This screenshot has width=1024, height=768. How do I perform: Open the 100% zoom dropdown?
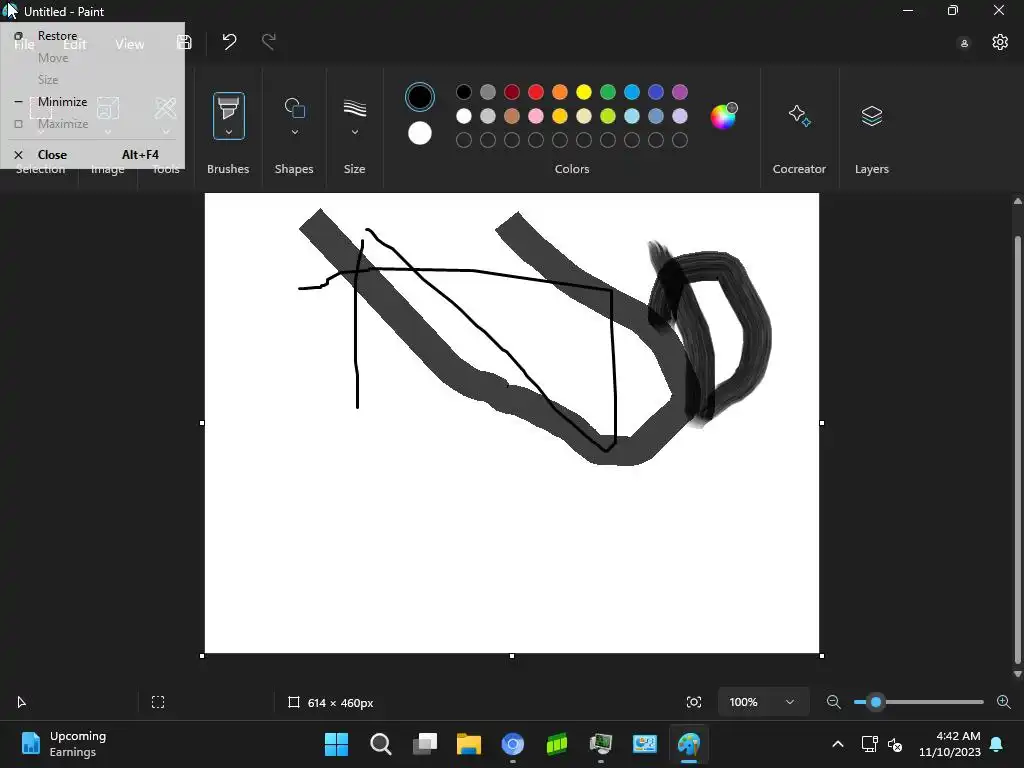click(x=763, y=702)
